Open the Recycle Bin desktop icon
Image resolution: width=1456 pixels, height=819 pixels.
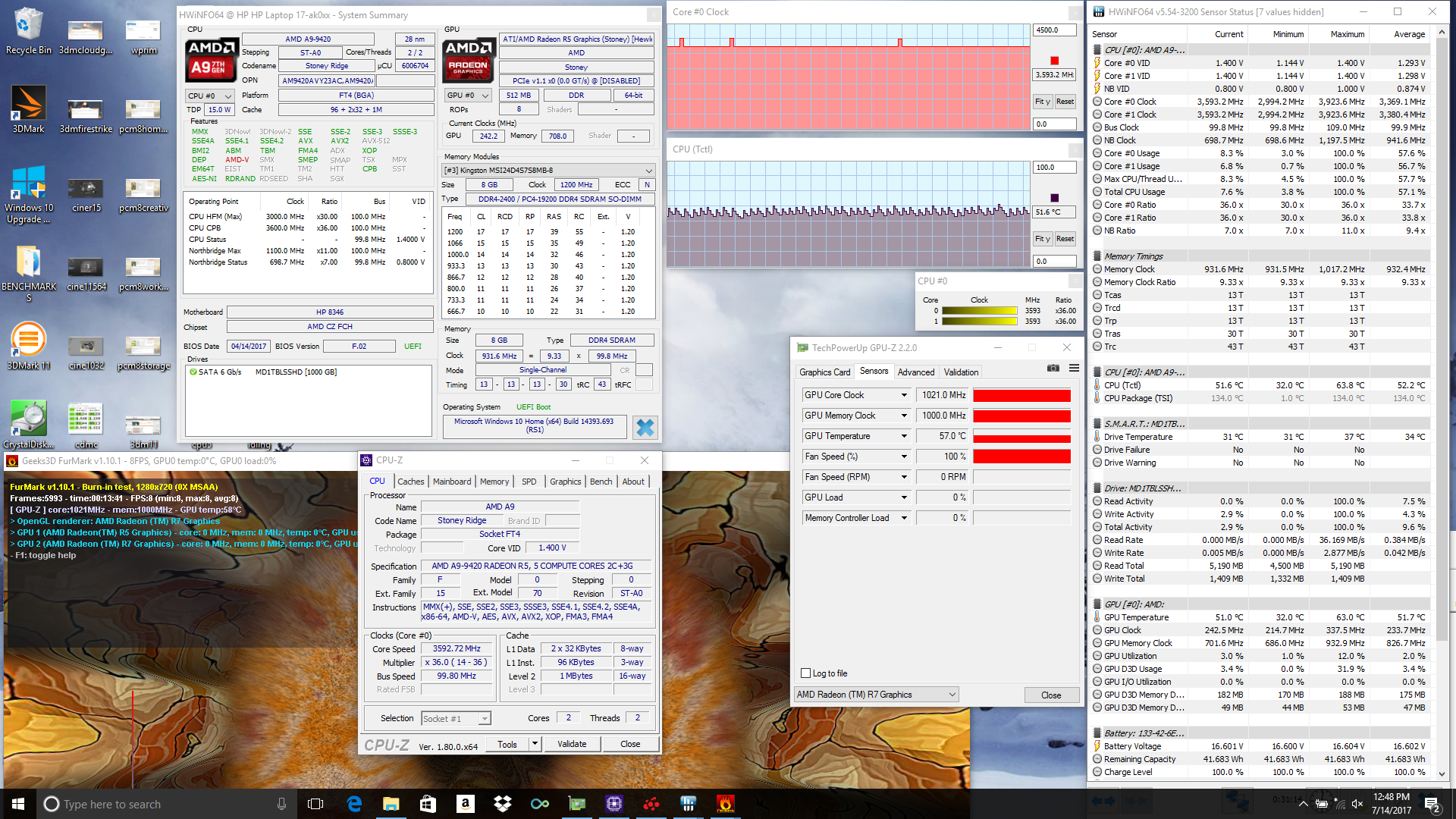pyautogui.click(x=28, y=30)
